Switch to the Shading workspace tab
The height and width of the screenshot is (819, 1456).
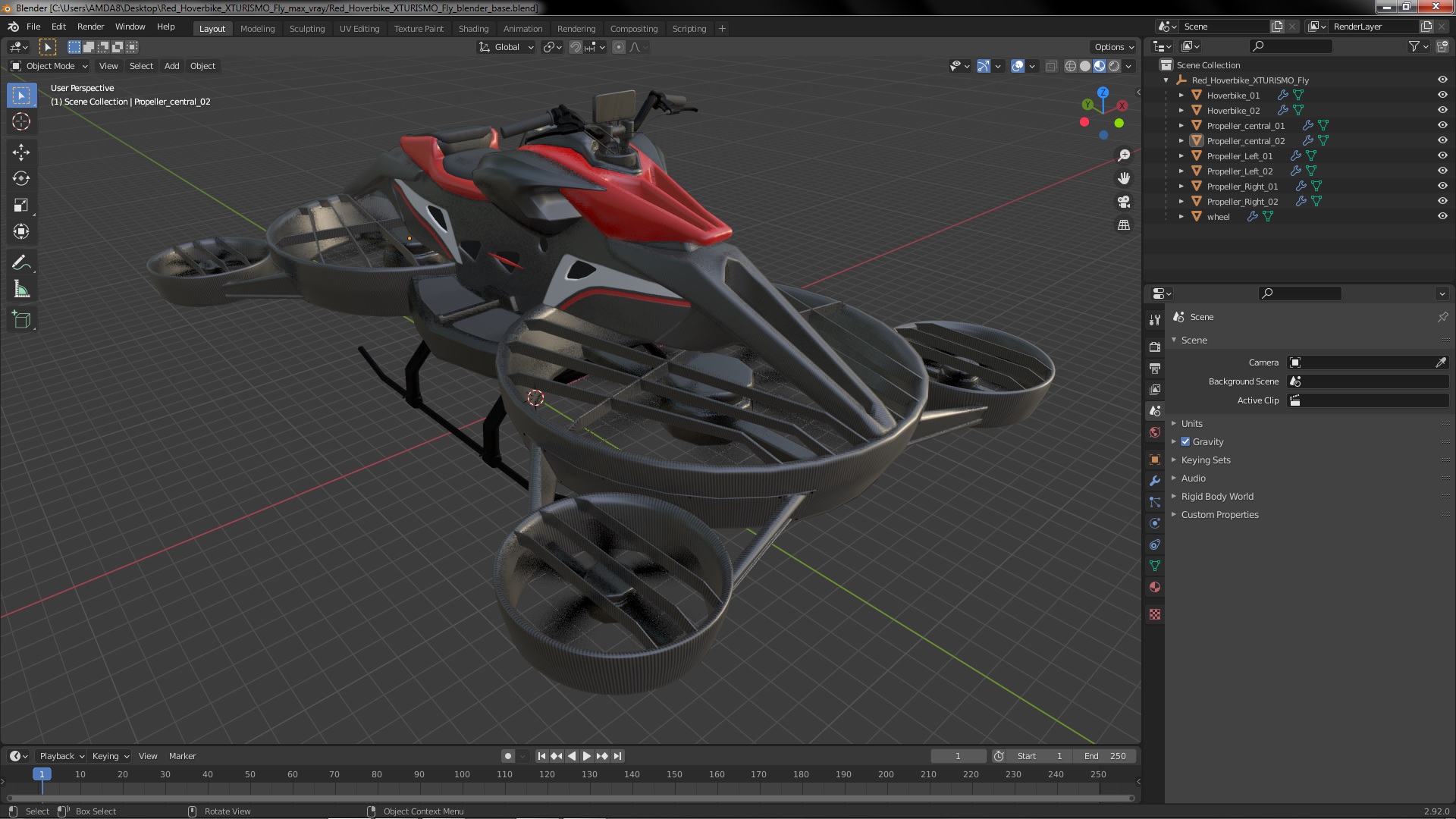point(473,29)
